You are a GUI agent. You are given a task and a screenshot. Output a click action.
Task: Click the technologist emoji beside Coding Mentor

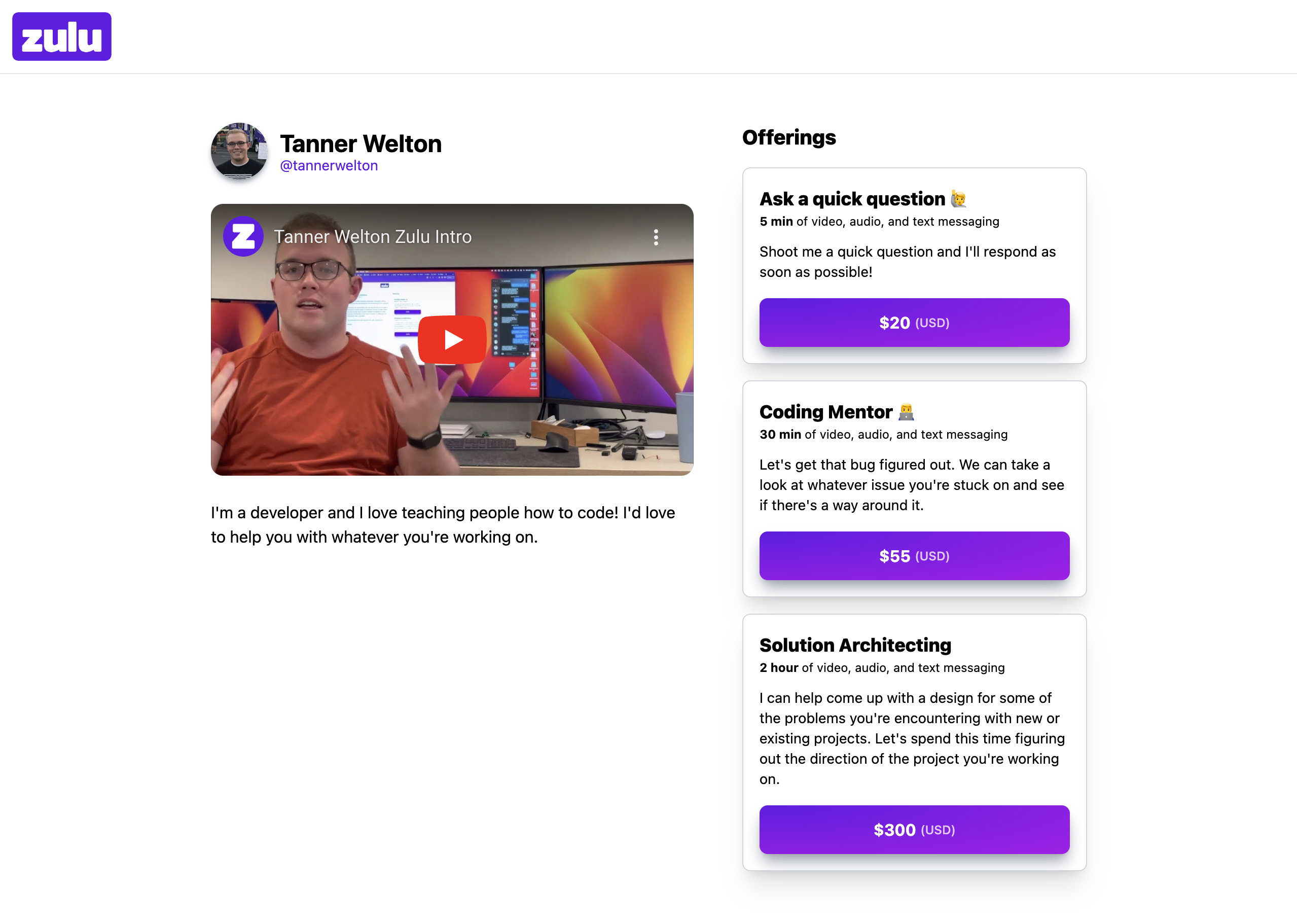click(x=906, y=412)
